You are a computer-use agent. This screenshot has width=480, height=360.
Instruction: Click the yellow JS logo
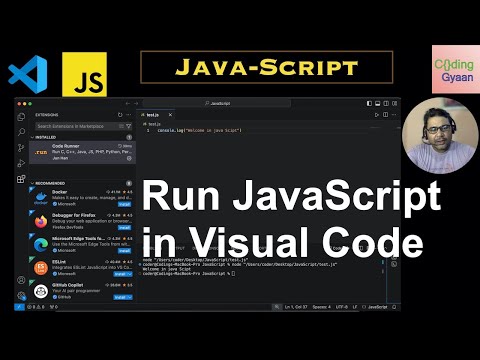[x=84, y=74]
